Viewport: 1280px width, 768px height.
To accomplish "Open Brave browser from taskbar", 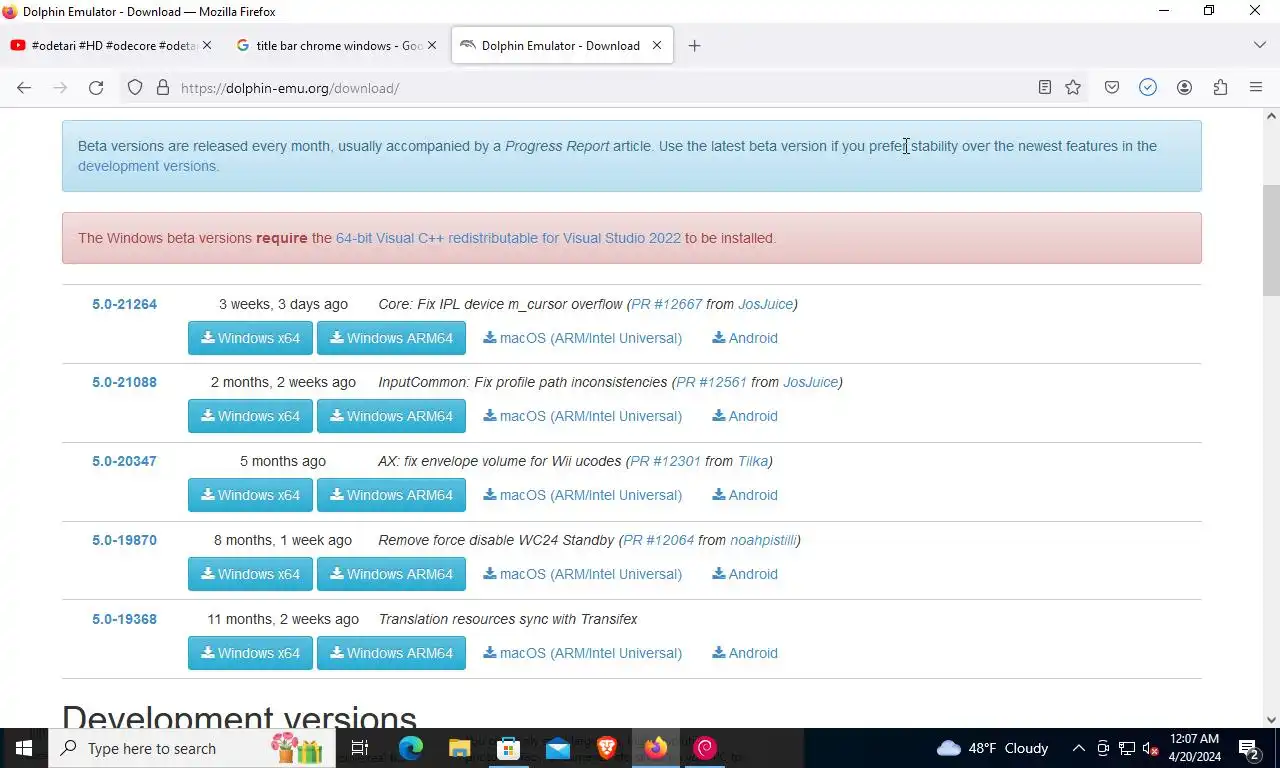I will [x=607, y=748].
